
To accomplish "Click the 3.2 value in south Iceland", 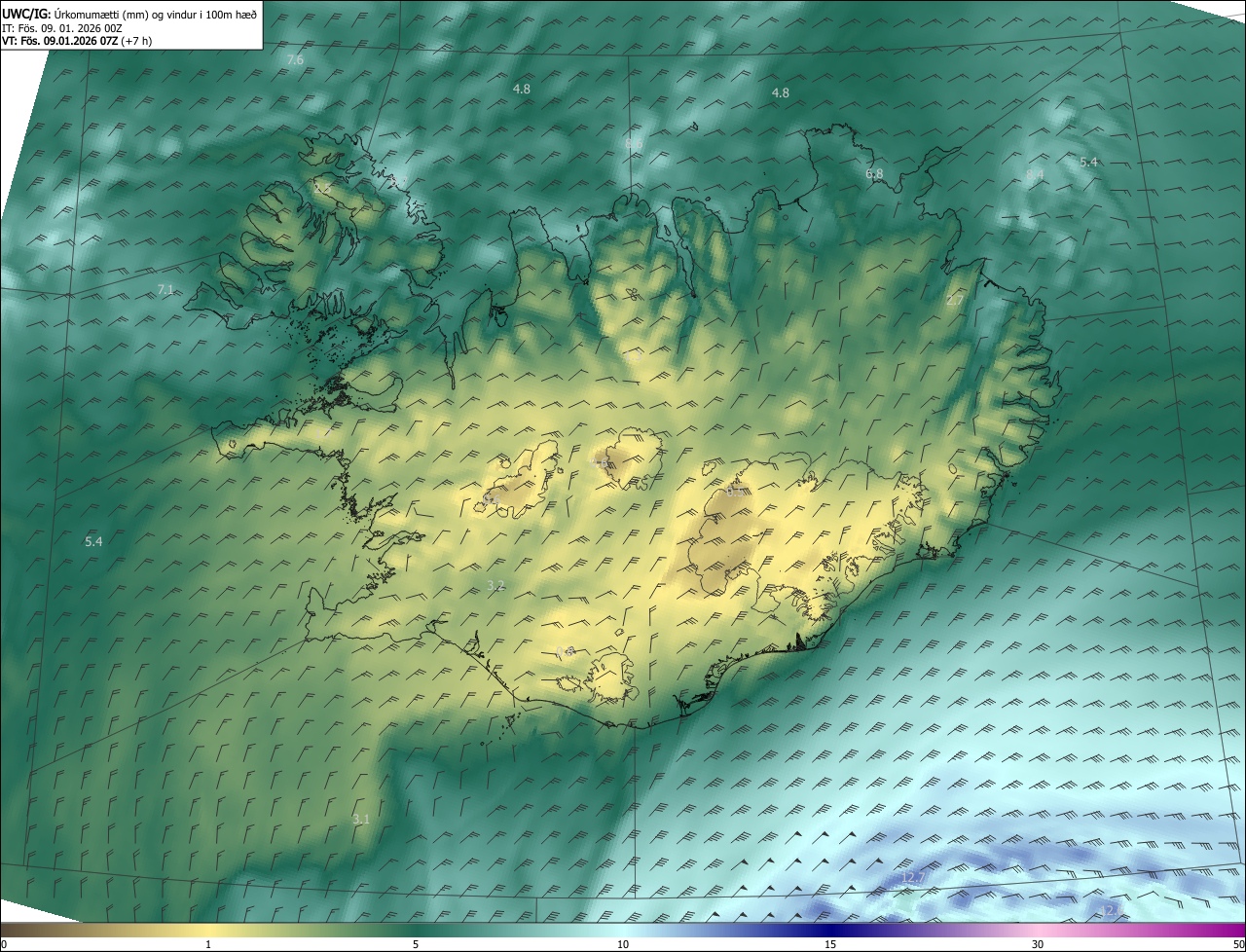I will point(495,585).
